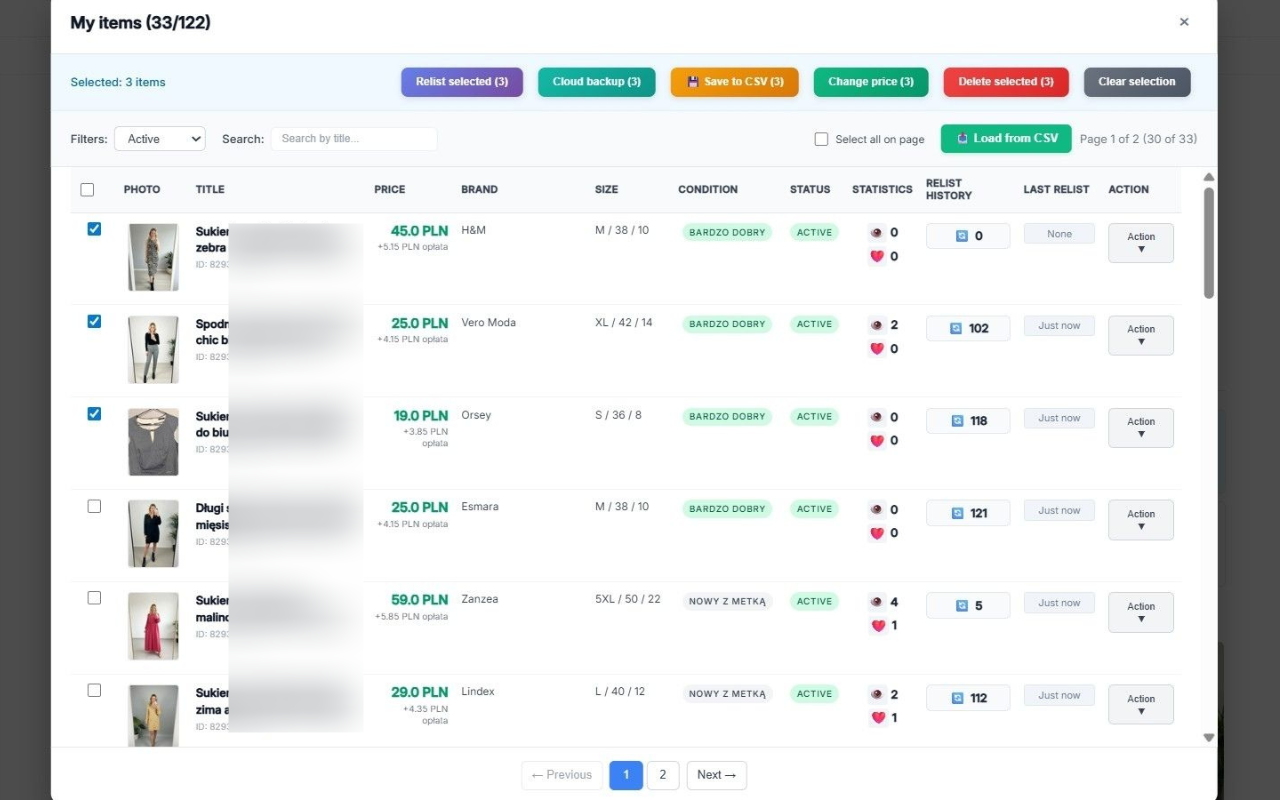Check the Esmara item checkbox
The image size is (1280, 800).
coord(94,506)
